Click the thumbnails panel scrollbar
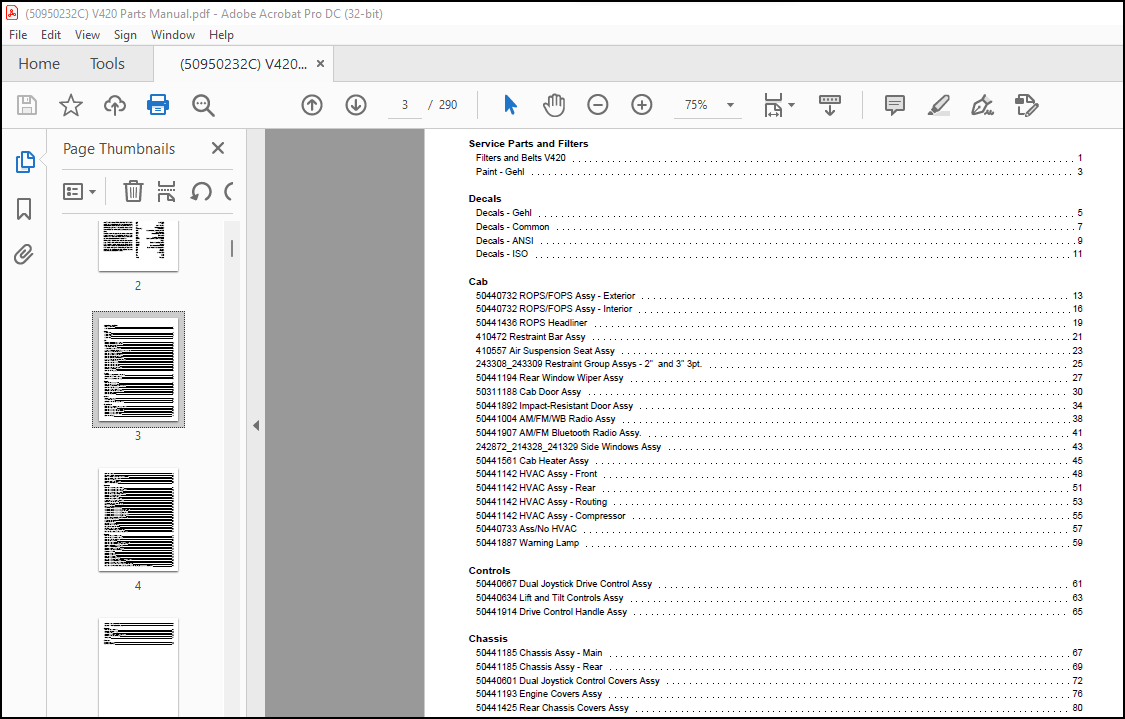The image size is (1125, 719). 232,248
